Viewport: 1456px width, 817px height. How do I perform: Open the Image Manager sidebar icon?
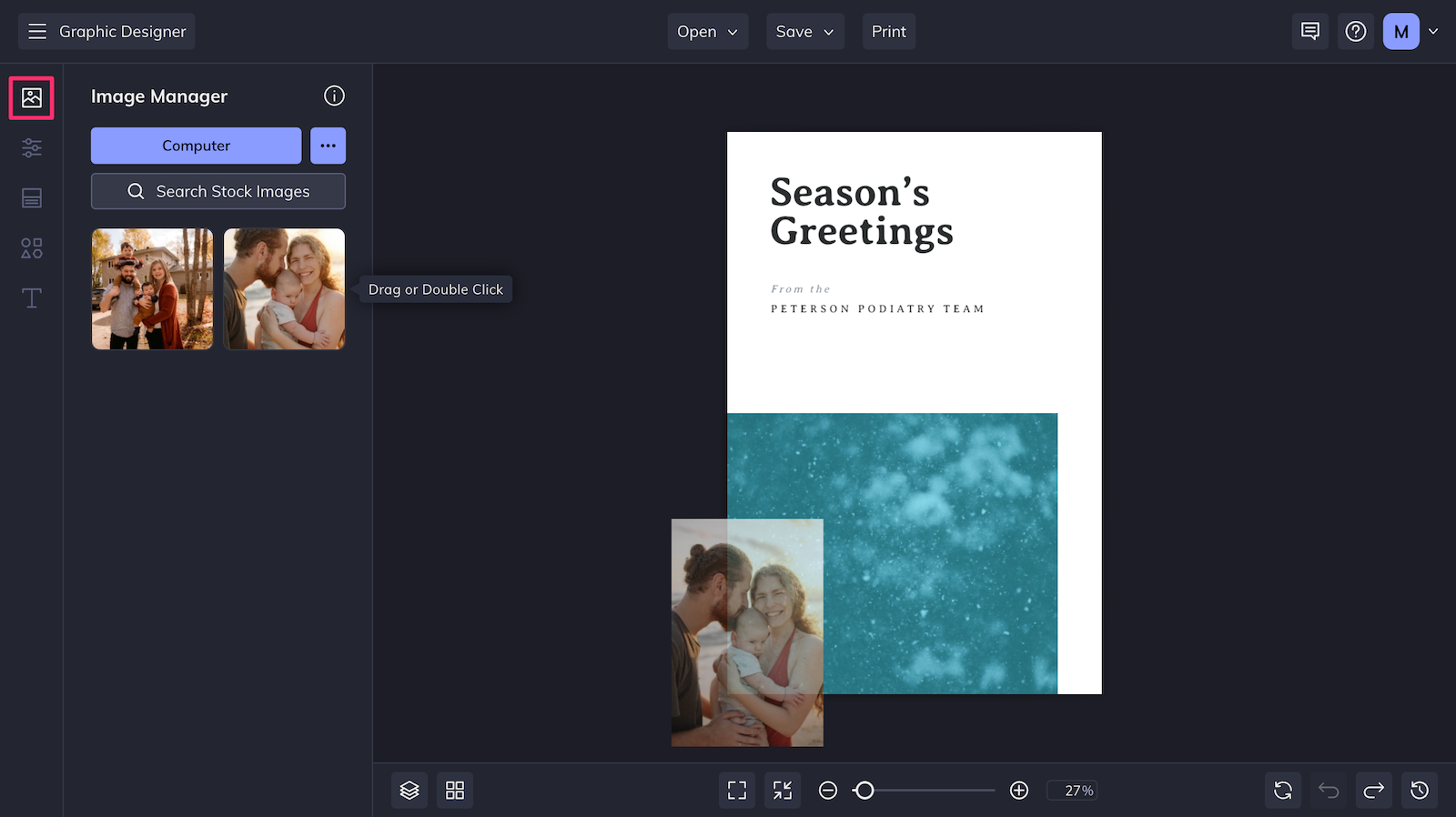coord(32,97)
